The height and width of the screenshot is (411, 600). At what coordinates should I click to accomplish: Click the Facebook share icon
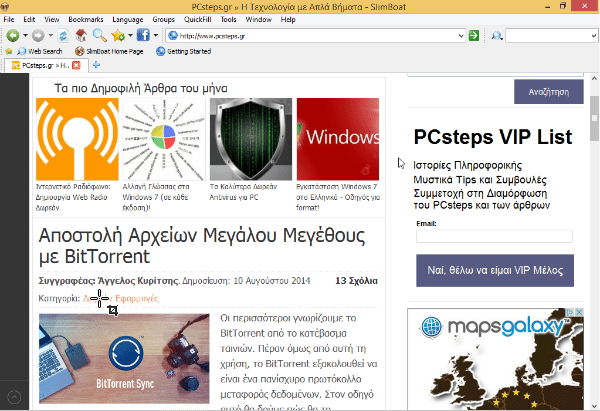(x=143, y=35)
